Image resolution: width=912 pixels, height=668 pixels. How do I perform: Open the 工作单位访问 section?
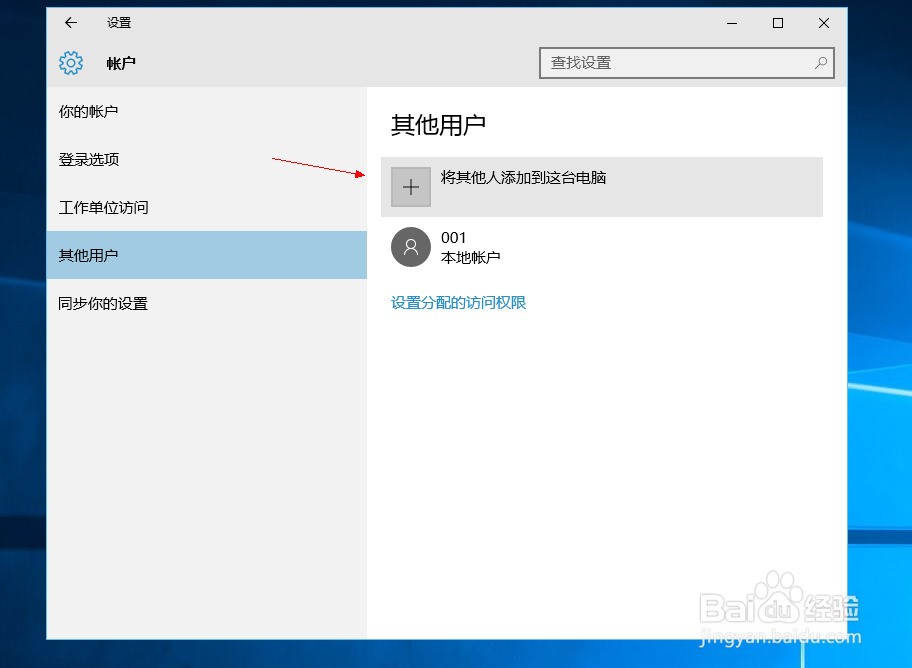[206, 207]
